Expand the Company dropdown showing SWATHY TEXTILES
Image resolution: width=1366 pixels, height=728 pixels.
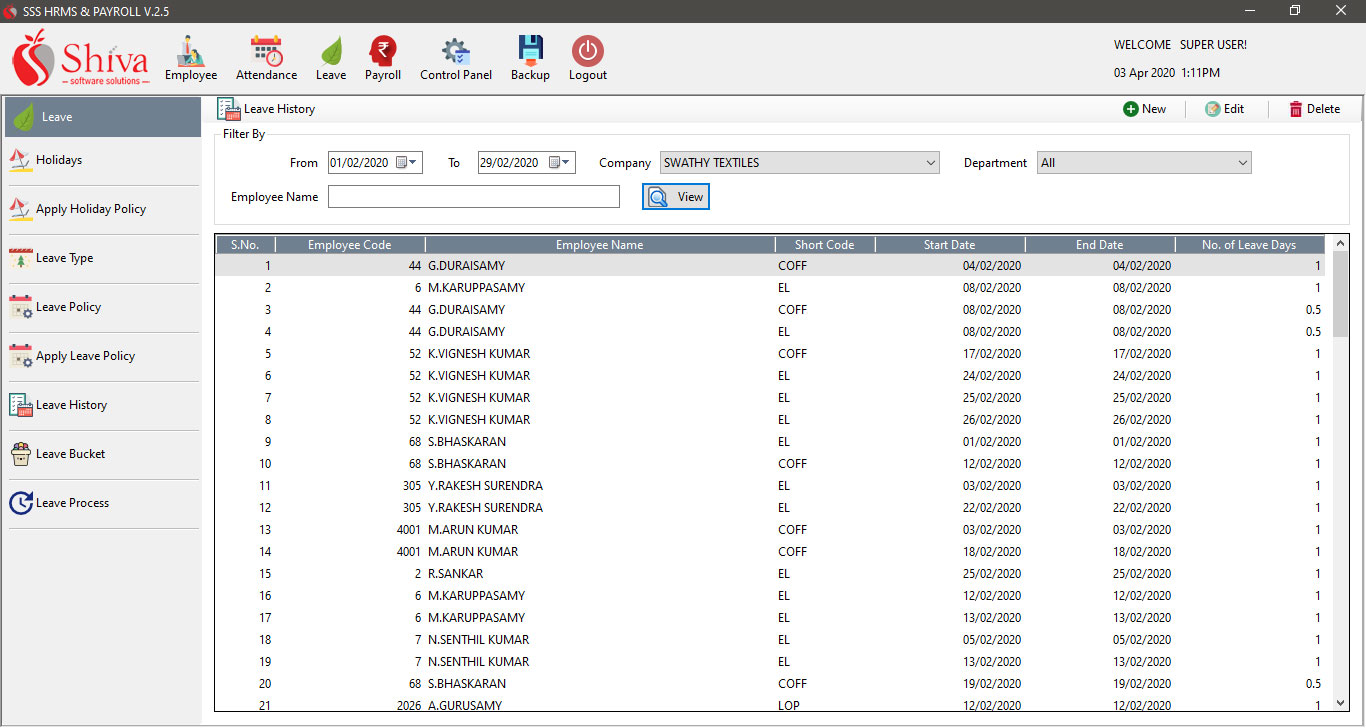click(x=930, y=163)
